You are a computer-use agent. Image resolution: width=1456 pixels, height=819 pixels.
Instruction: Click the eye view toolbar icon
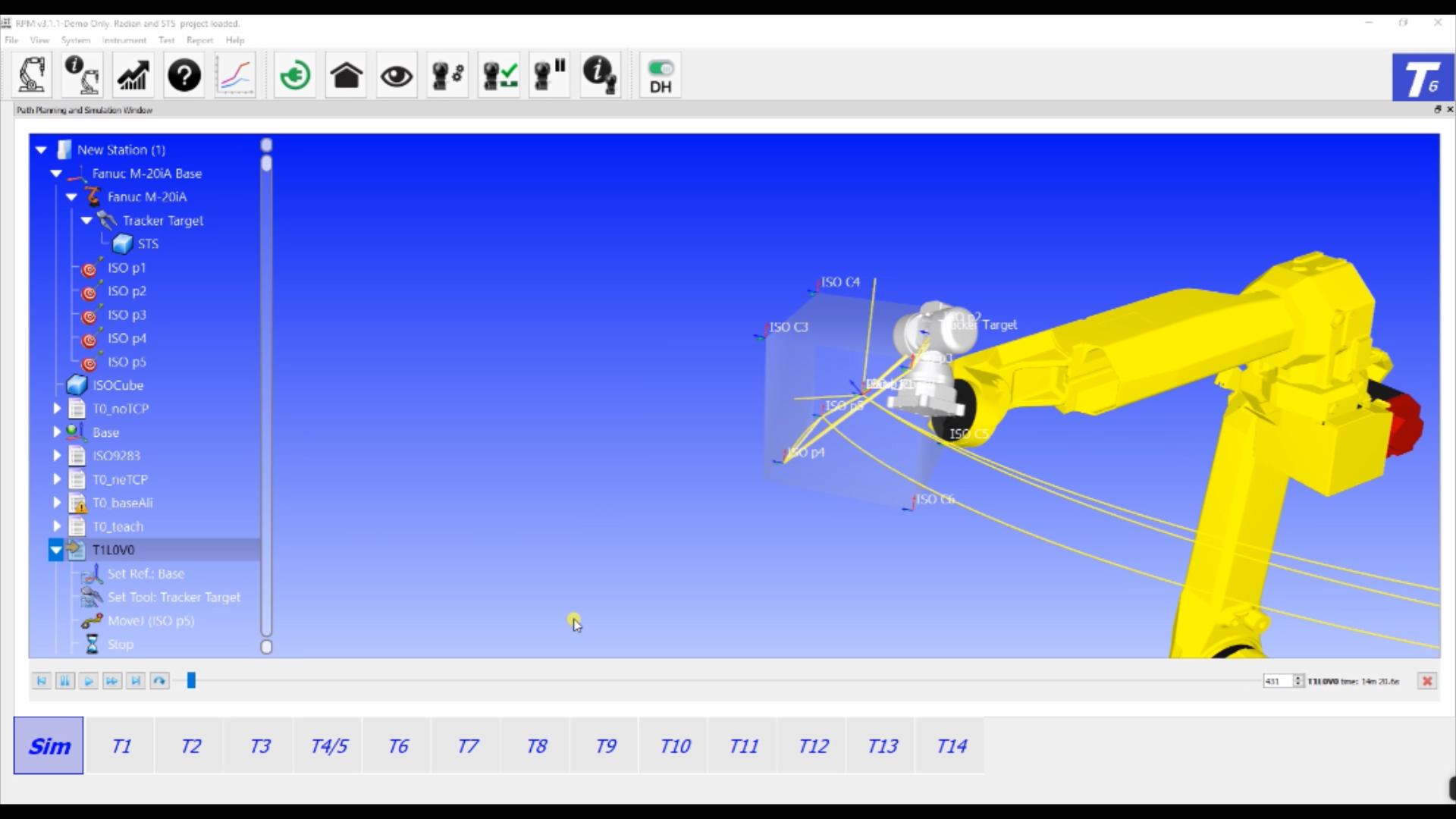(397, 75)
